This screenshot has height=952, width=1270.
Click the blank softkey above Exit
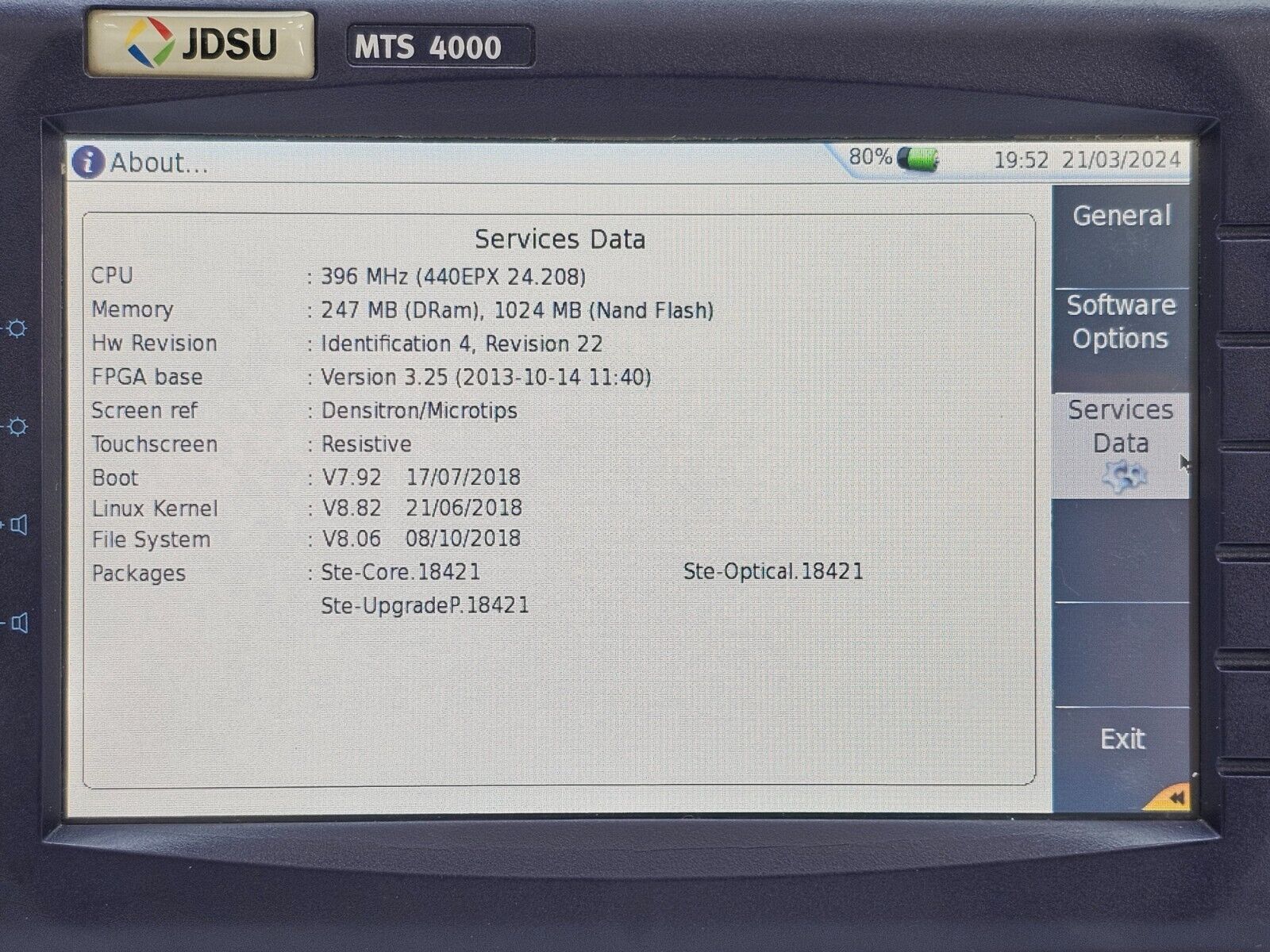click(x=1121, y=654)
